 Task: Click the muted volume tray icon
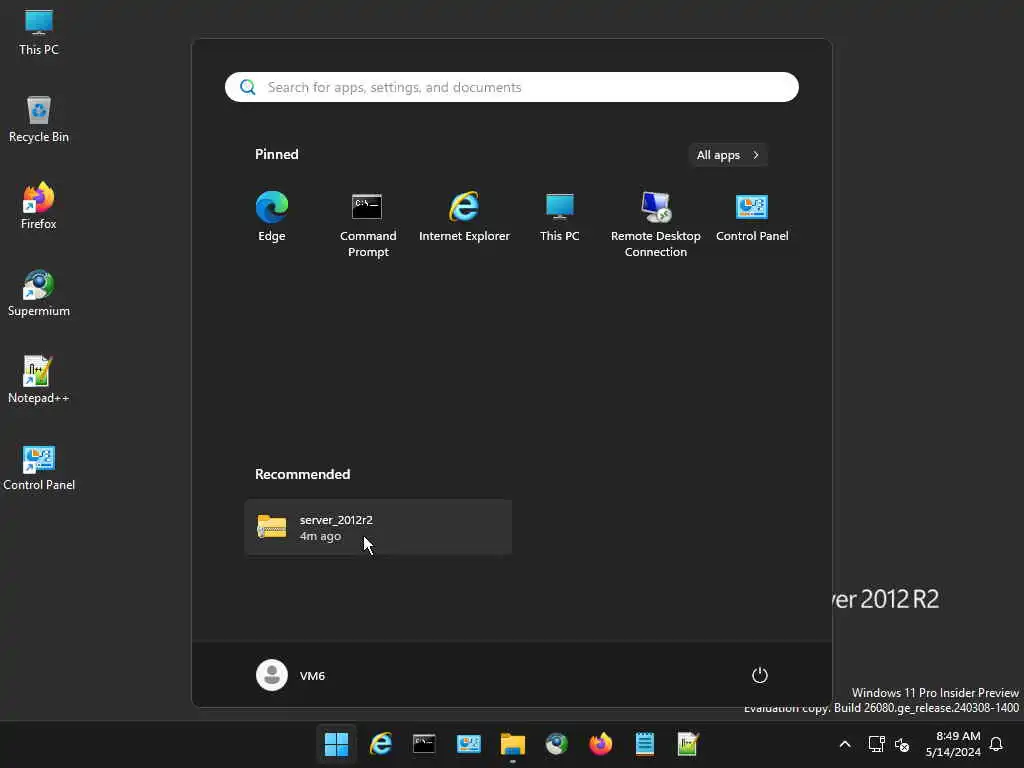pyautogui.click(x=902, y=744)
